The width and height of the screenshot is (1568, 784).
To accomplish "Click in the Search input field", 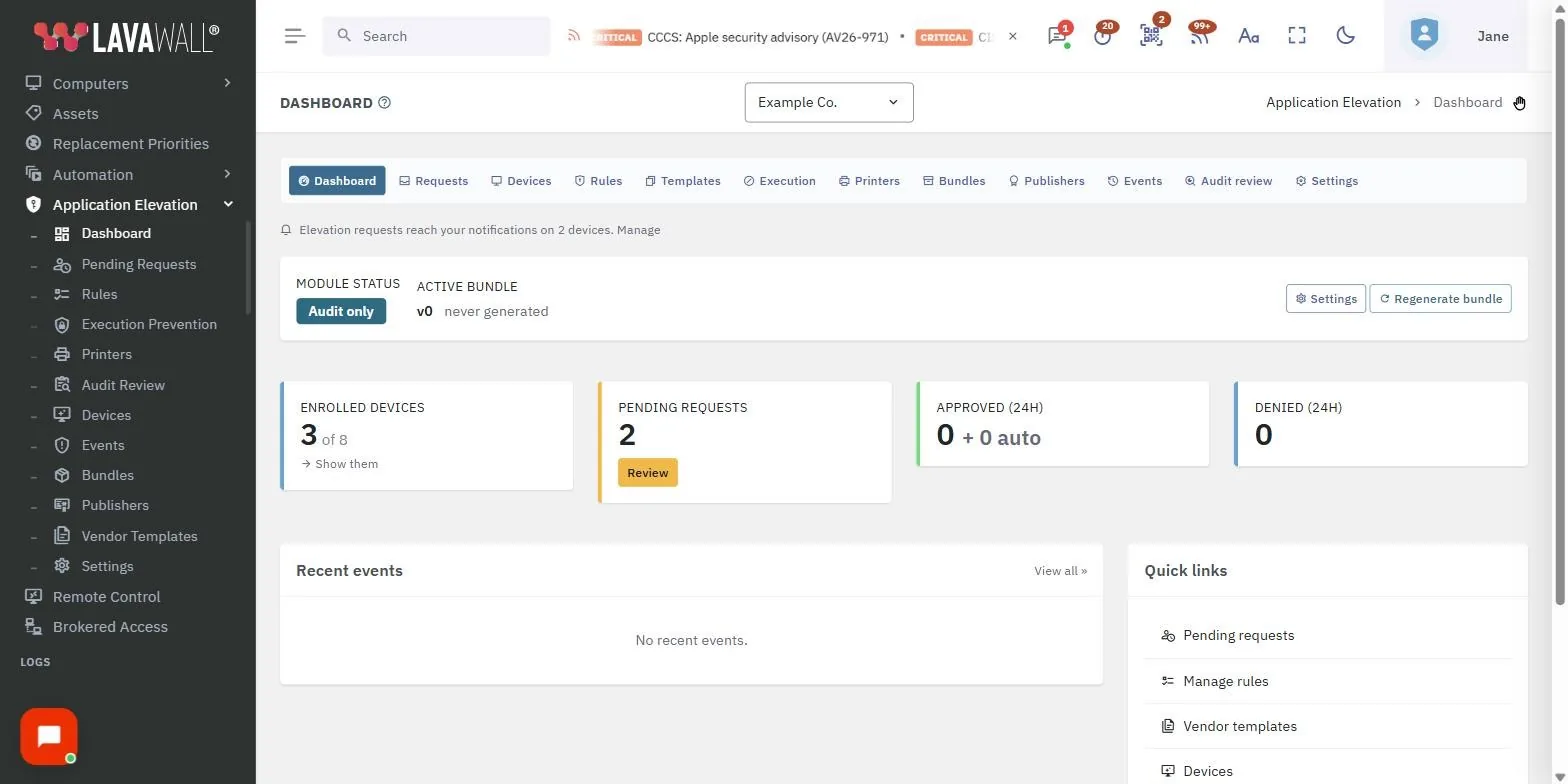I will (436, 36).
